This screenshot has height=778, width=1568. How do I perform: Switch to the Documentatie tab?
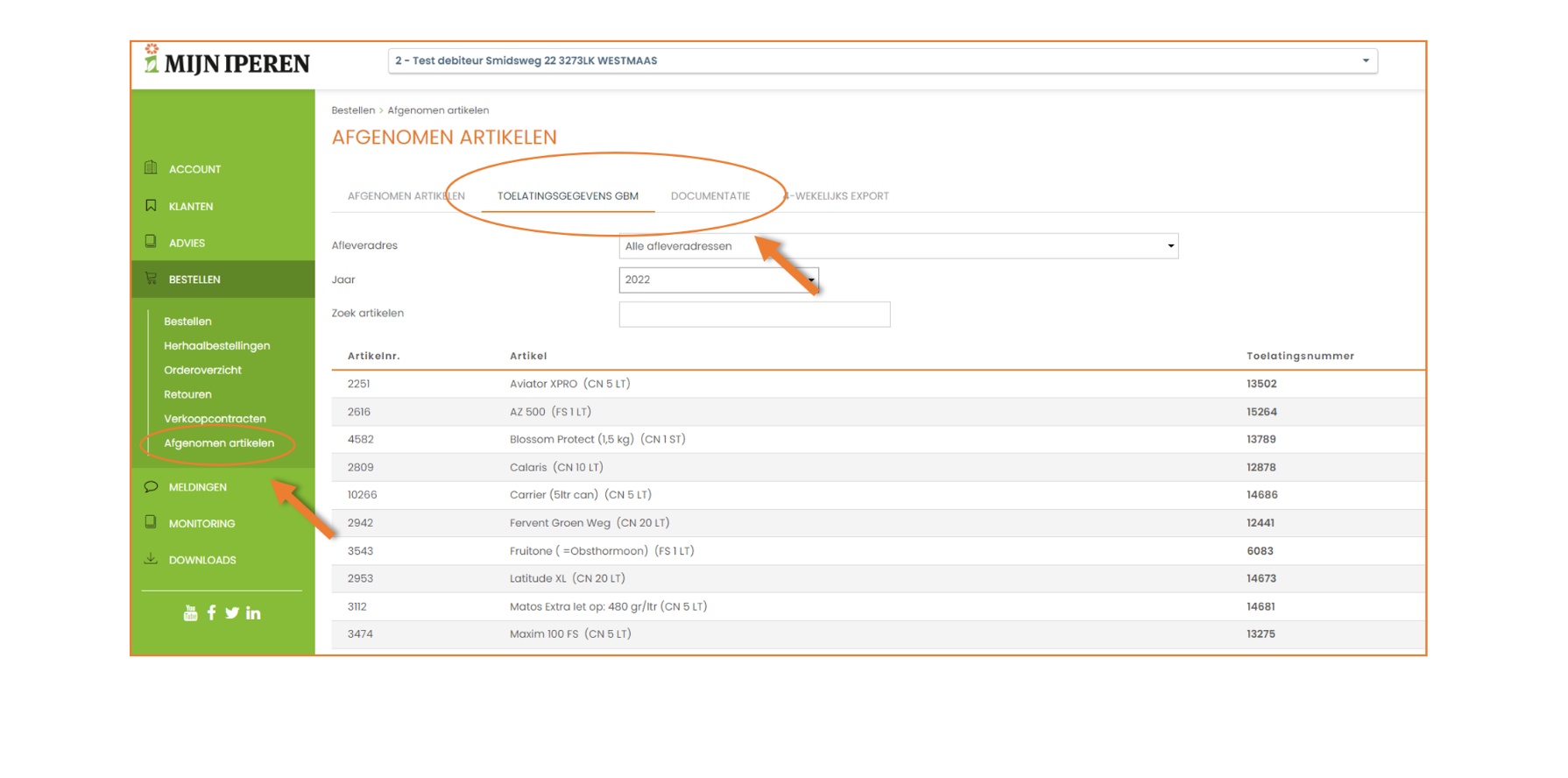[710, 196]
